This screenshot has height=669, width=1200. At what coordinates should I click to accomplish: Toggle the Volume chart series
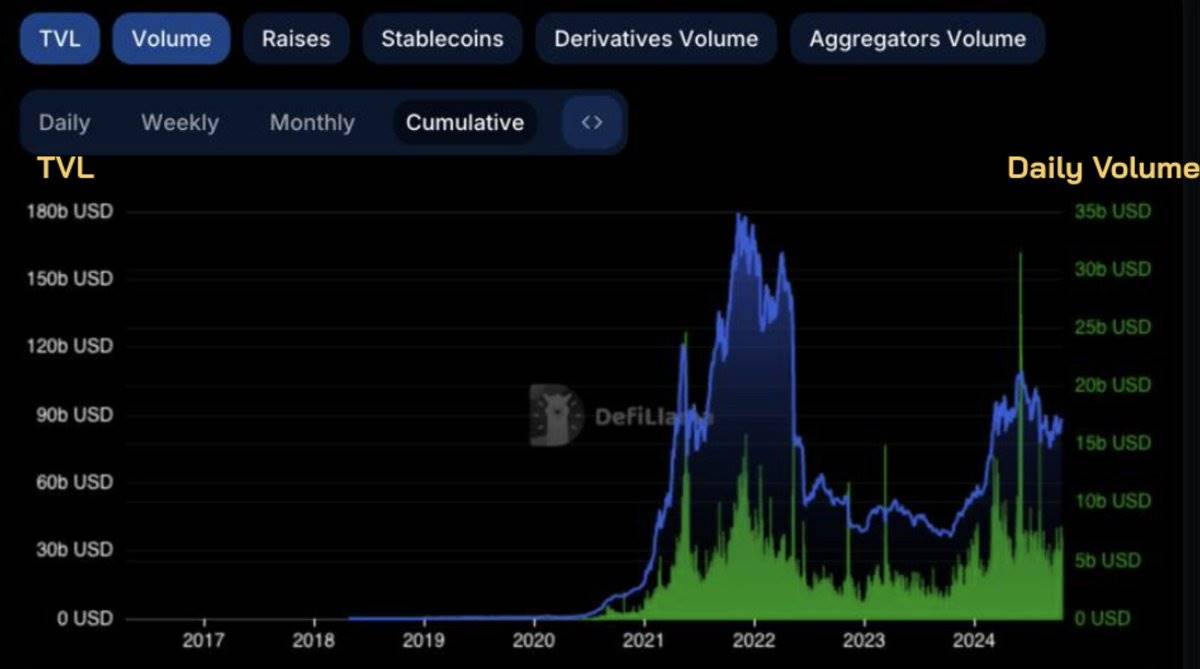pos(171,39)
